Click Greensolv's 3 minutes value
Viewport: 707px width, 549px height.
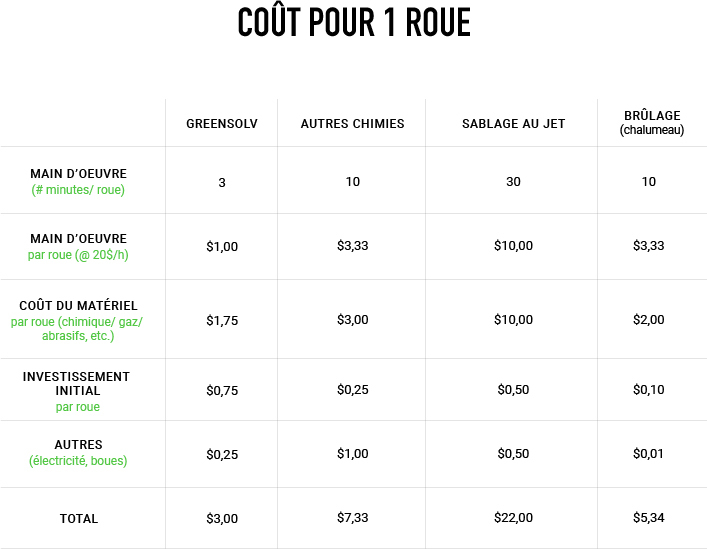pyautogui.click(x=221, y=183)
